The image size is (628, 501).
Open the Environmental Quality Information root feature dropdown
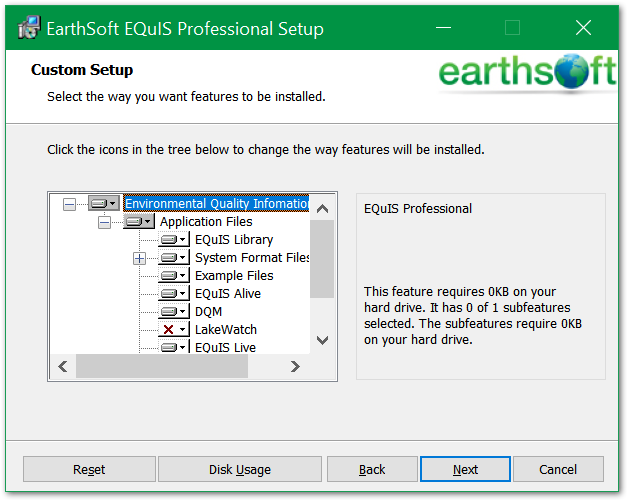pyautogui.click(x=113, y=204)
